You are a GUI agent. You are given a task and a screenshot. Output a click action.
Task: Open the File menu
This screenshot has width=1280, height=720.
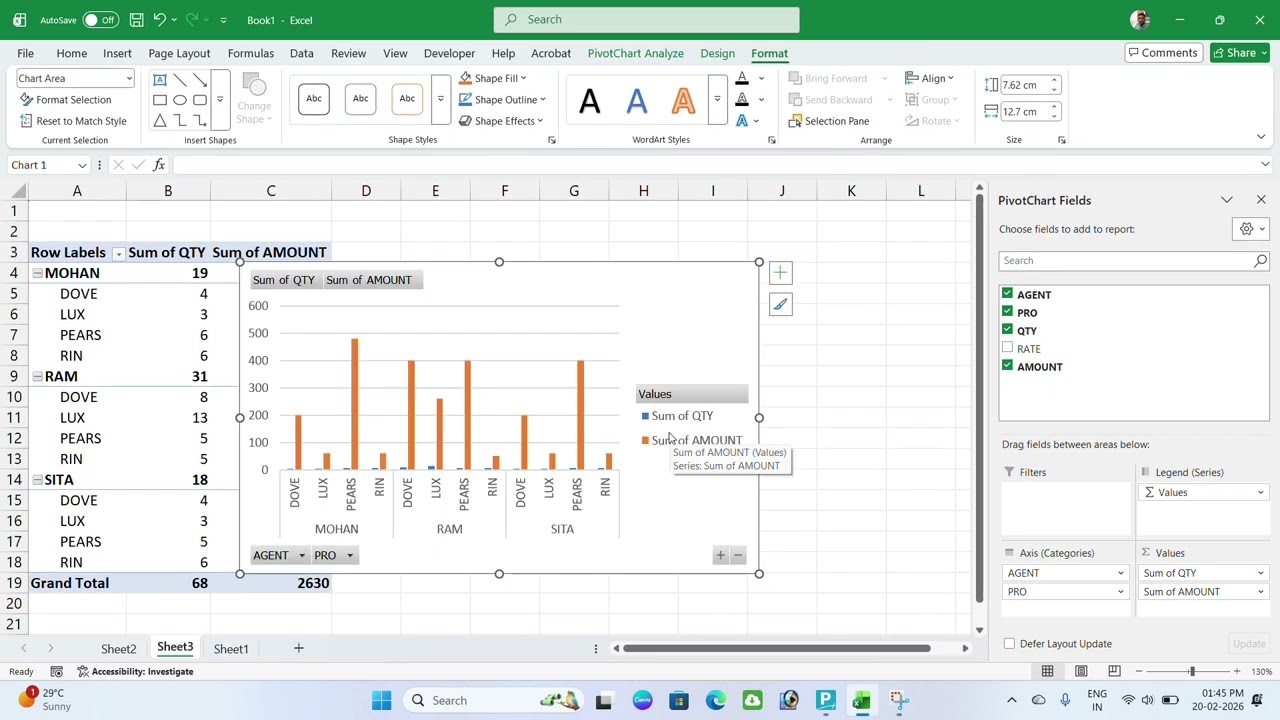pyautogui.click(x=25, y=53)
